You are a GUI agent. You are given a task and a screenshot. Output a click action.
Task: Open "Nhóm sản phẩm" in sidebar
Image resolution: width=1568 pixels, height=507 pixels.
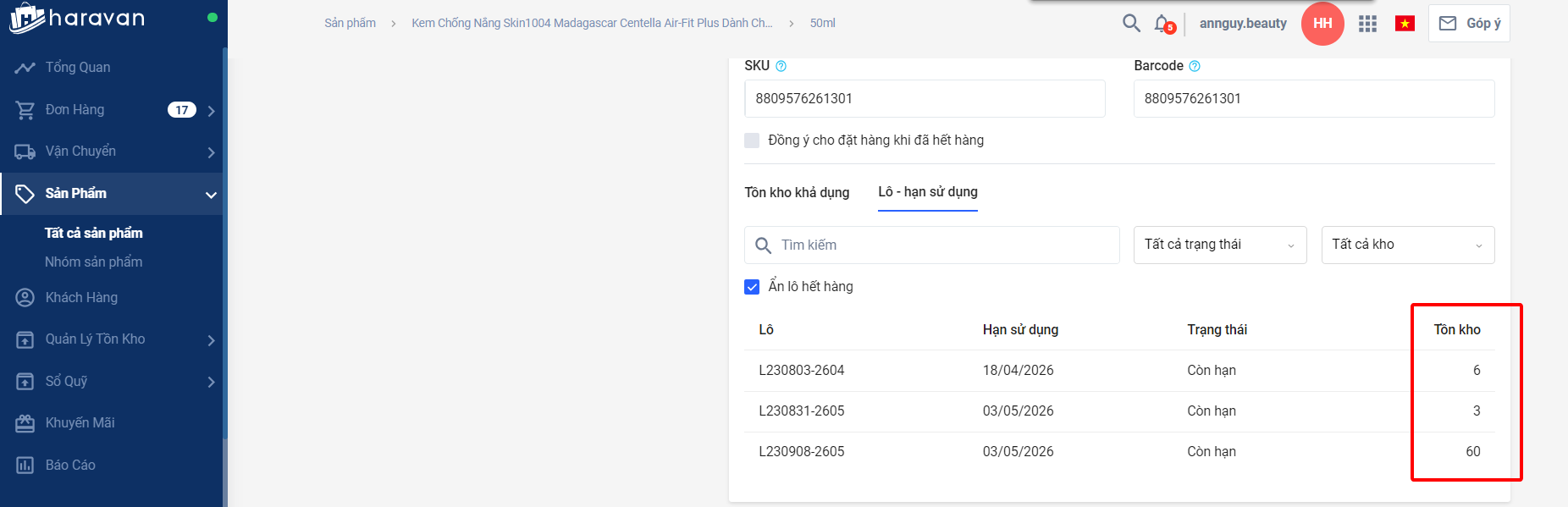[x=93, y=262]
